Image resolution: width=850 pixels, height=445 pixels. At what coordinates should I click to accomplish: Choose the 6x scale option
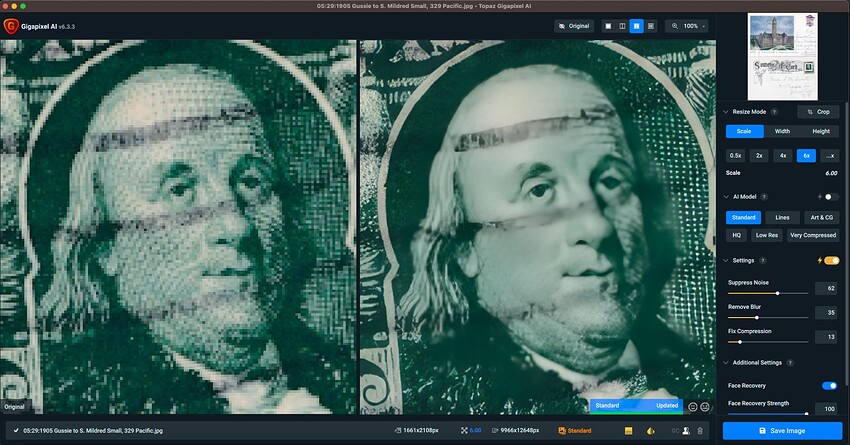pyautogui.click(x=806, y=156)
